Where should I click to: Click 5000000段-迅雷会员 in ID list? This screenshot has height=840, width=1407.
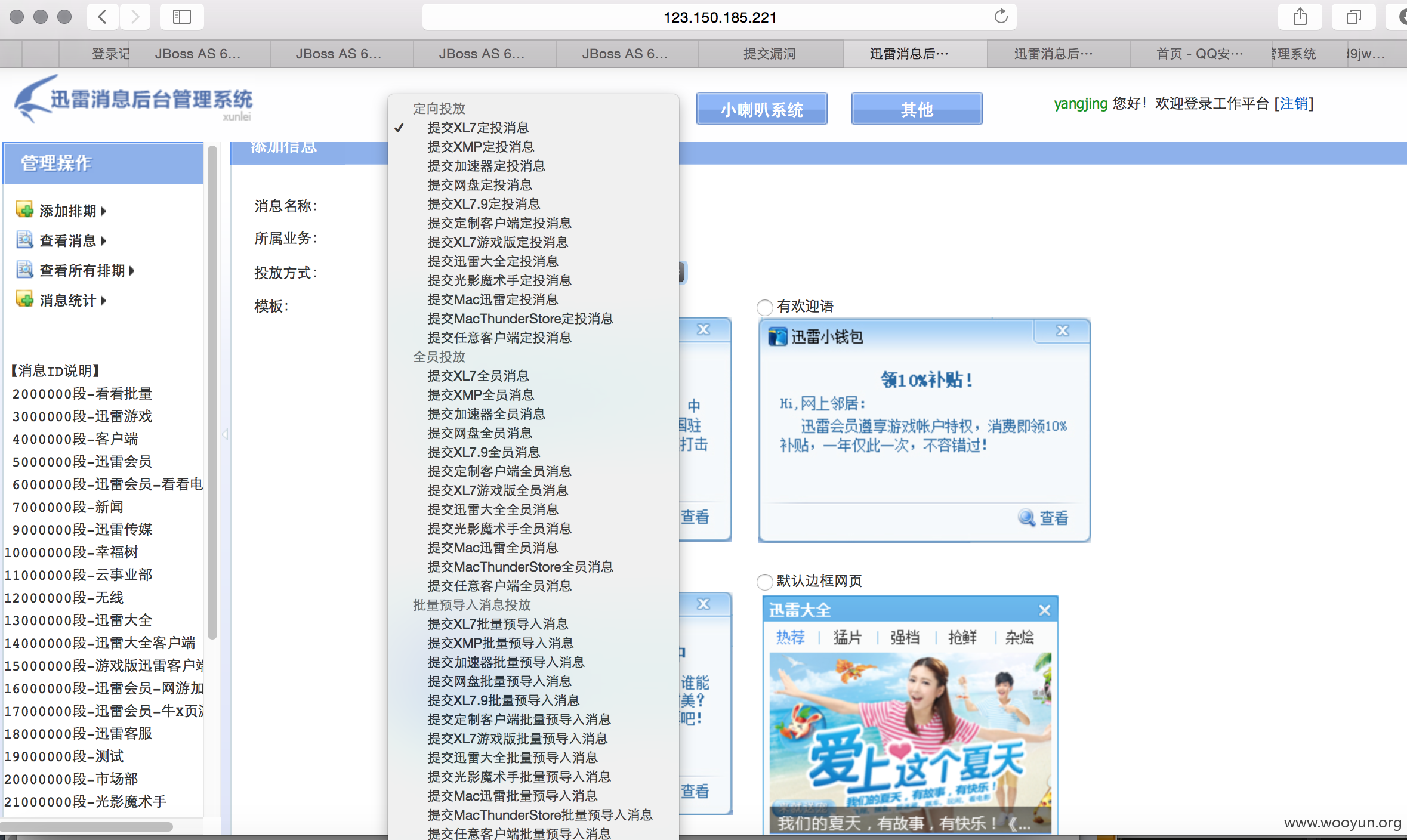point(82,462)
